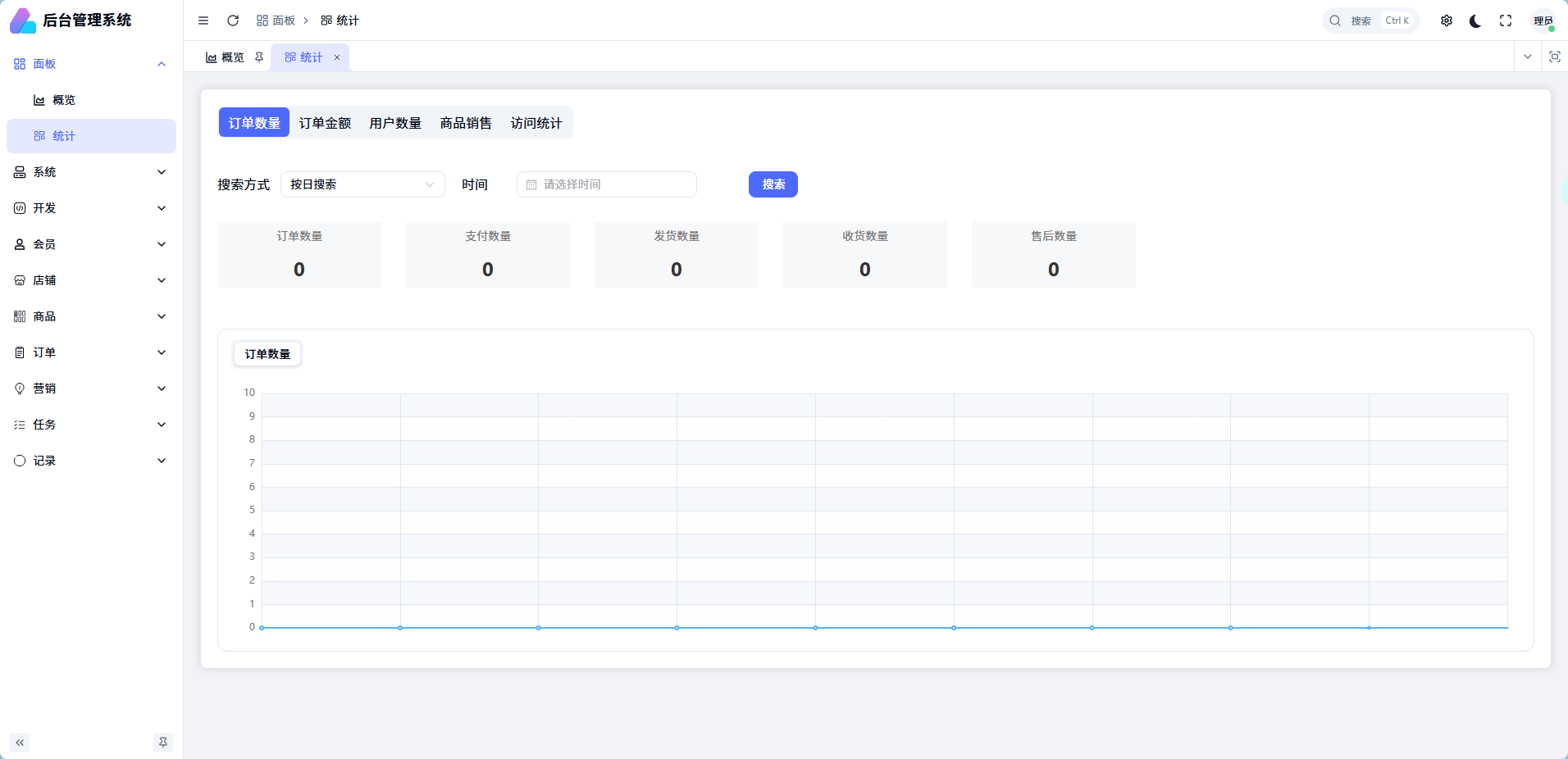Switch to the 订单金额 tab
This screenshot has height=759, width=1568.
coord(325,122)
